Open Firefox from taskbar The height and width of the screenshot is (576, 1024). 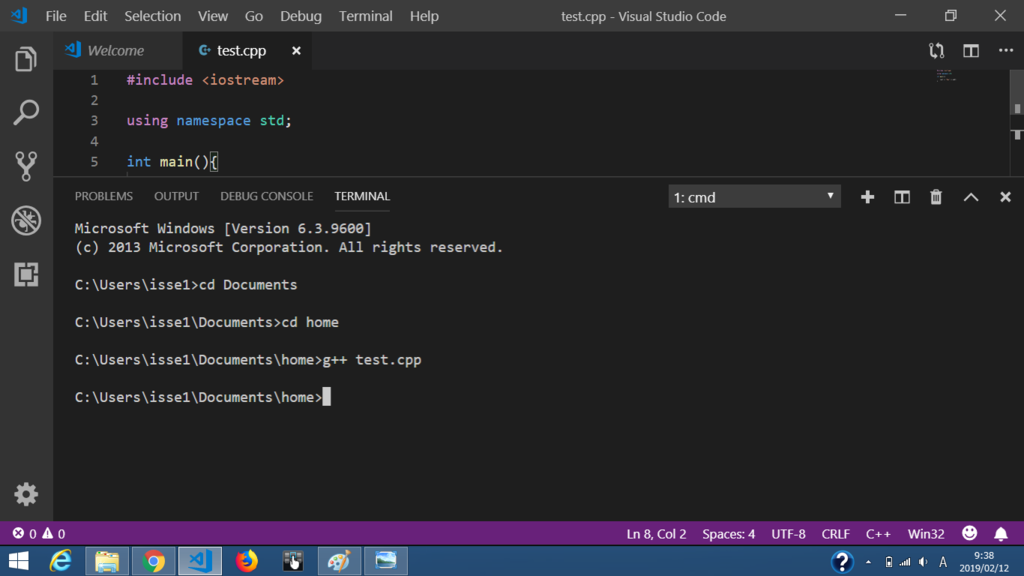[x=247, y=561]
